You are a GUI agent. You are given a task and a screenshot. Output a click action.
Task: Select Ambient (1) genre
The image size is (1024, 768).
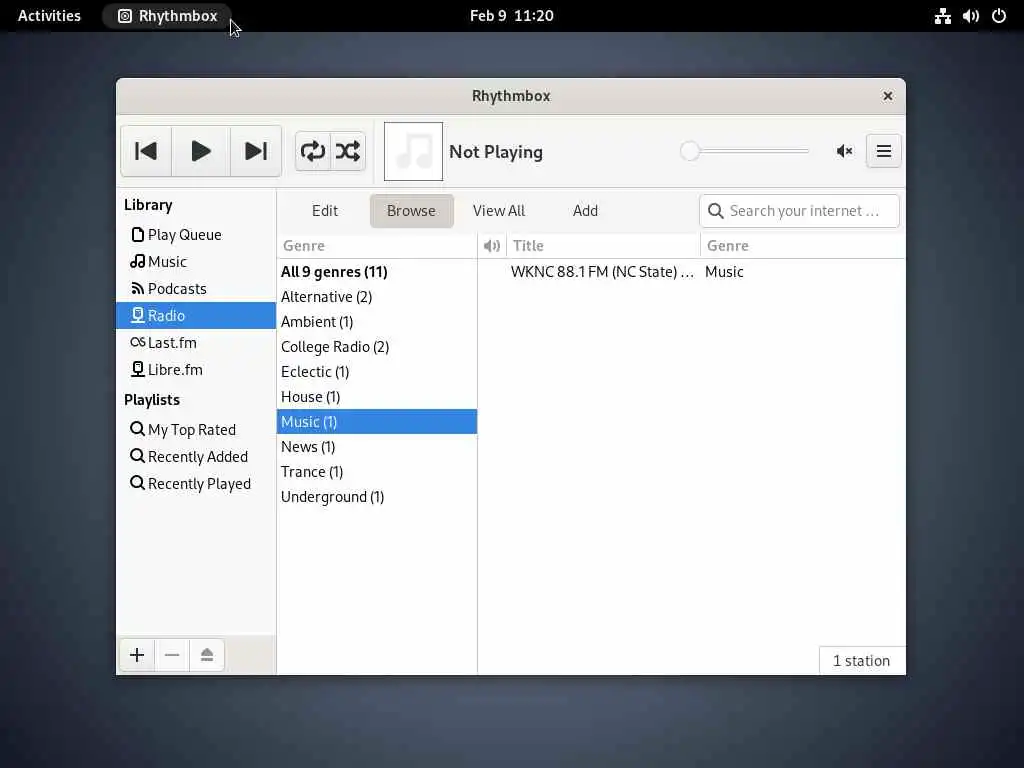[x=377, y=322]
